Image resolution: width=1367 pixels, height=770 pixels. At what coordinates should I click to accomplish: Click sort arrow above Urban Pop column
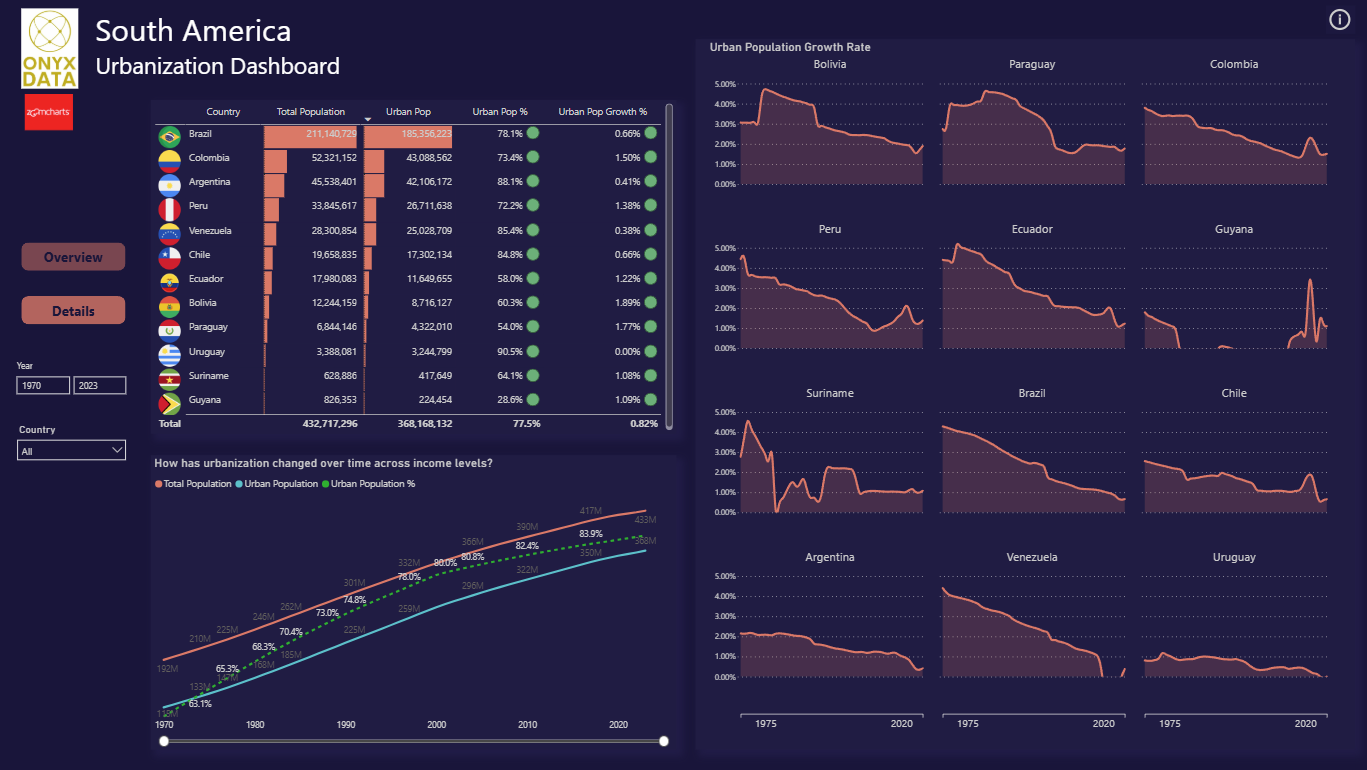click(x=368, y=119)
